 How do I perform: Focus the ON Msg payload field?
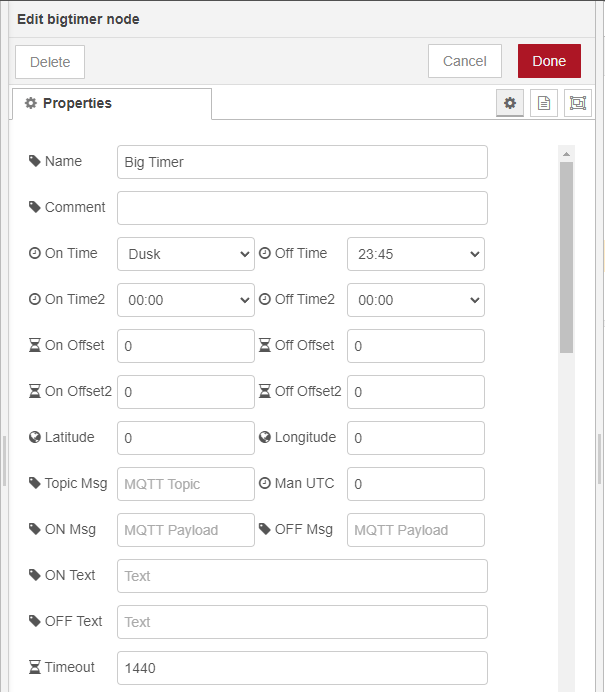pos(186,530)
